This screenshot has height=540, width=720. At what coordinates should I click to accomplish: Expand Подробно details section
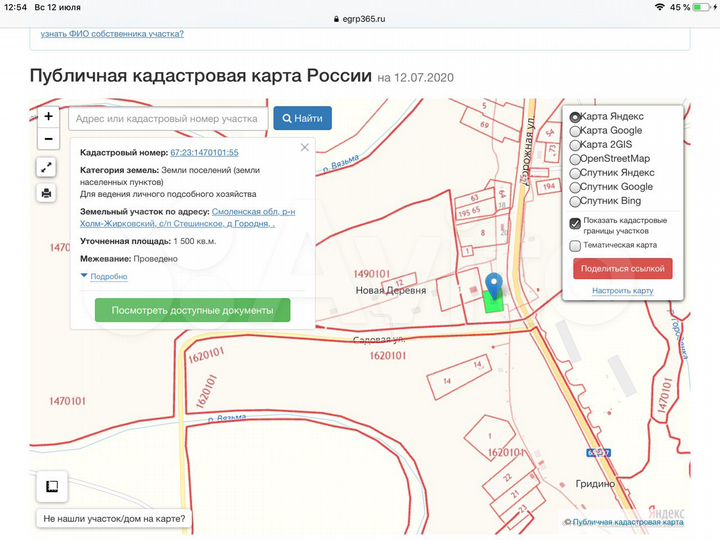[x=108, y=276]
